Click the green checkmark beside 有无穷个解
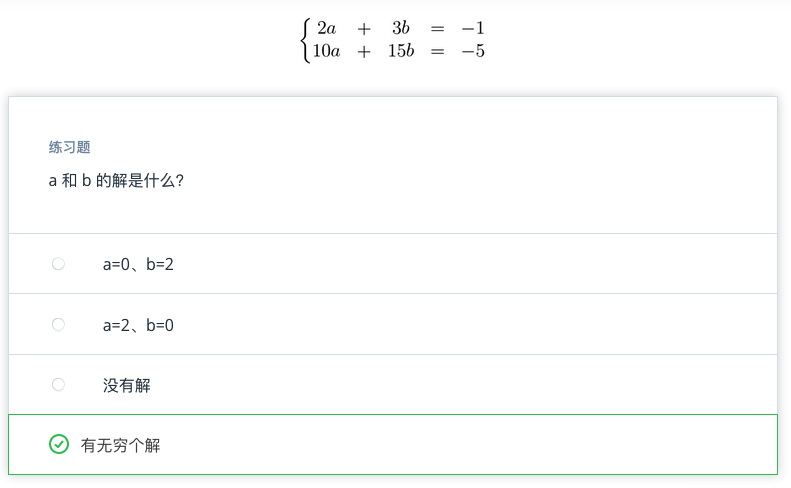Image resolution: width=791 pixels, height=488 pixels. point(59,445)
